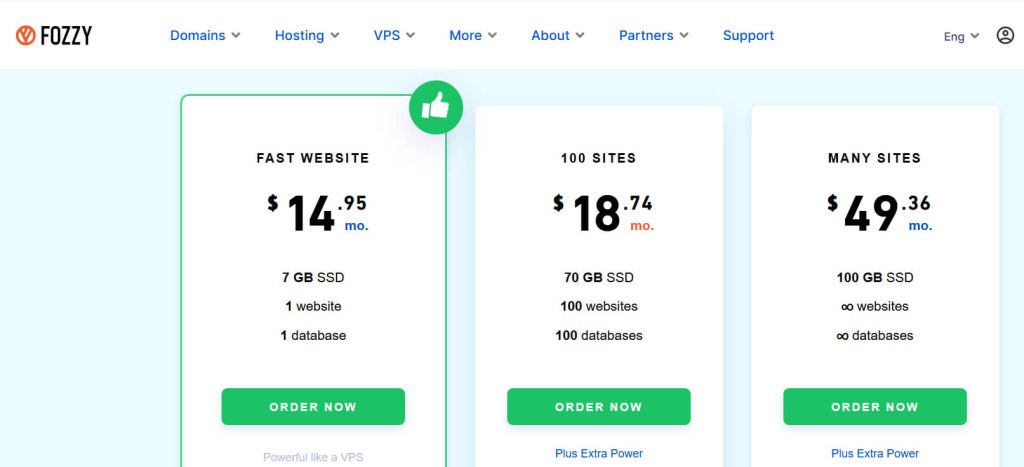Click the Powerful like a VPS link
This screenshot has height=467, width=1024.
tap(313, 457)
